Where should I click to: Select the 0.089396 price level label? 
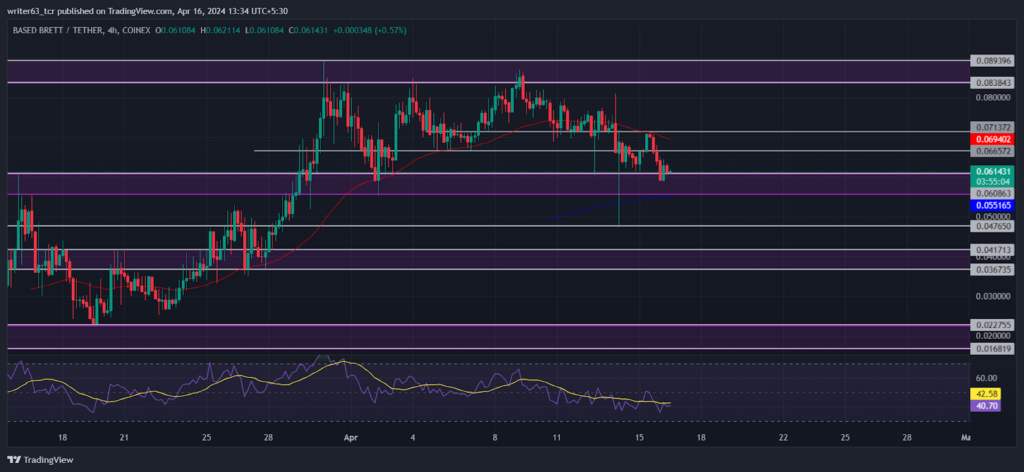(994, 61)
